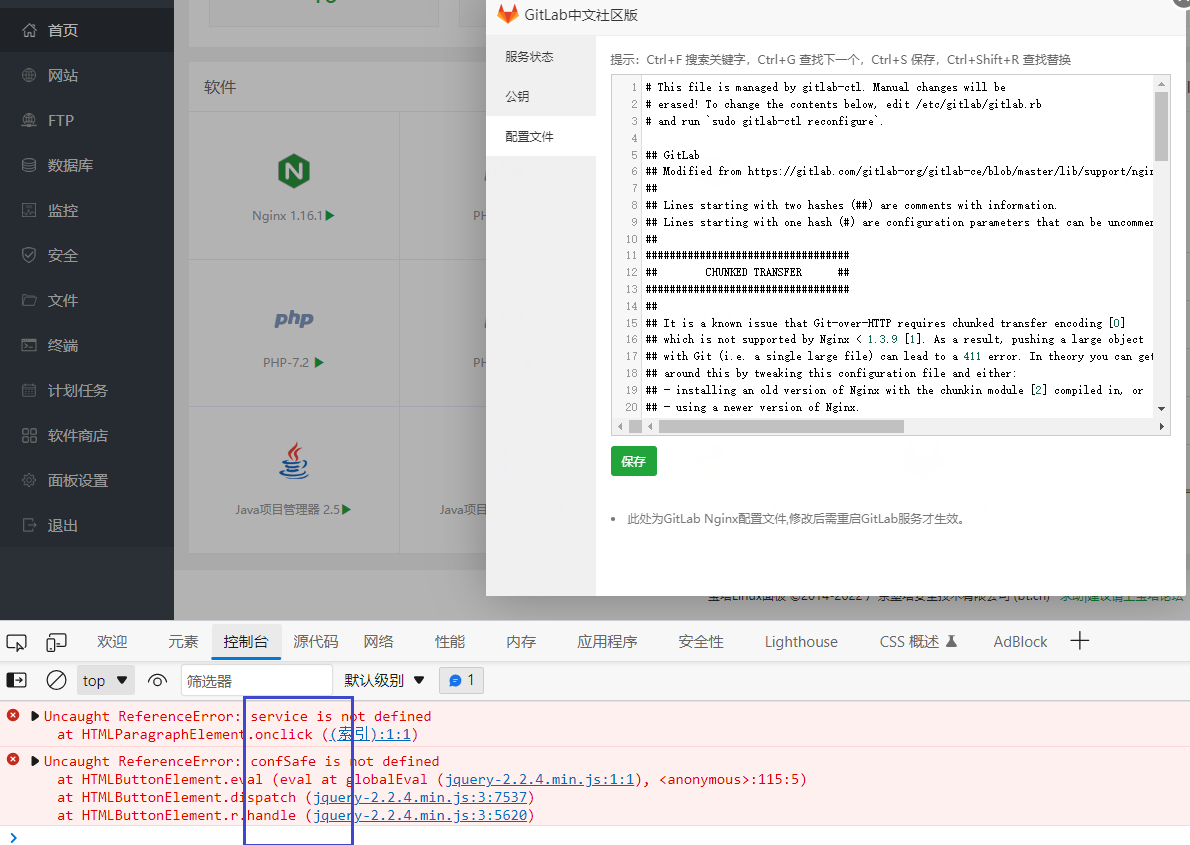The width and height of the screenshot is (1190, 845).
Task: Switch to the 元素 DevTools tab
Action: [x=183, y=642]
